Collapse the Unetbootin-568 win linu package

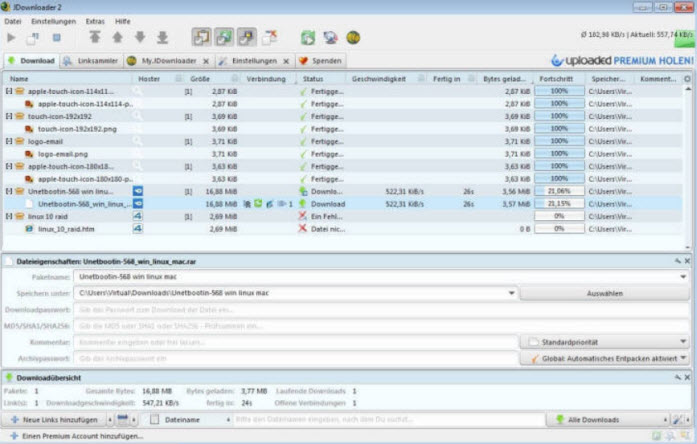9,191
